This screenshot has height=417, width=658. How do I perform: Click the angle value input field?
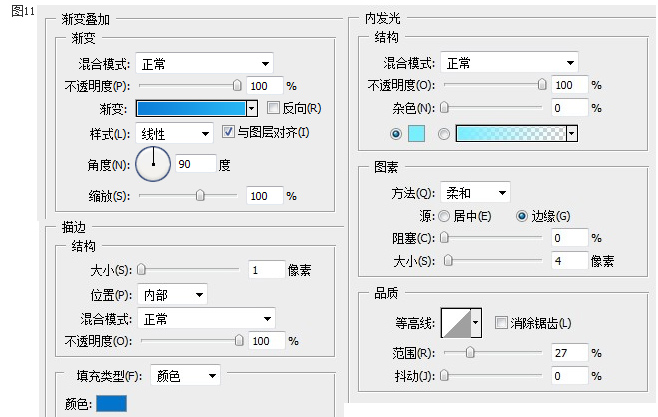pos(196,164)
